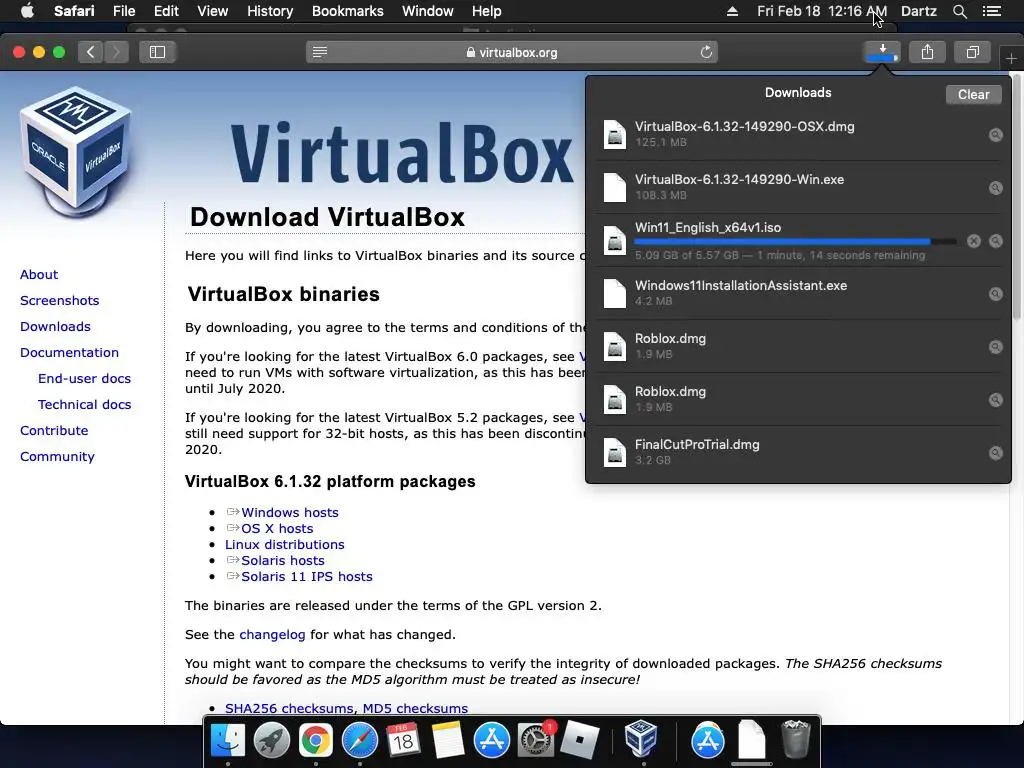Click the Dartz user name in menu bar
Screen dimensions: 1024x768
pyautogui.click(x=918, y=11)
